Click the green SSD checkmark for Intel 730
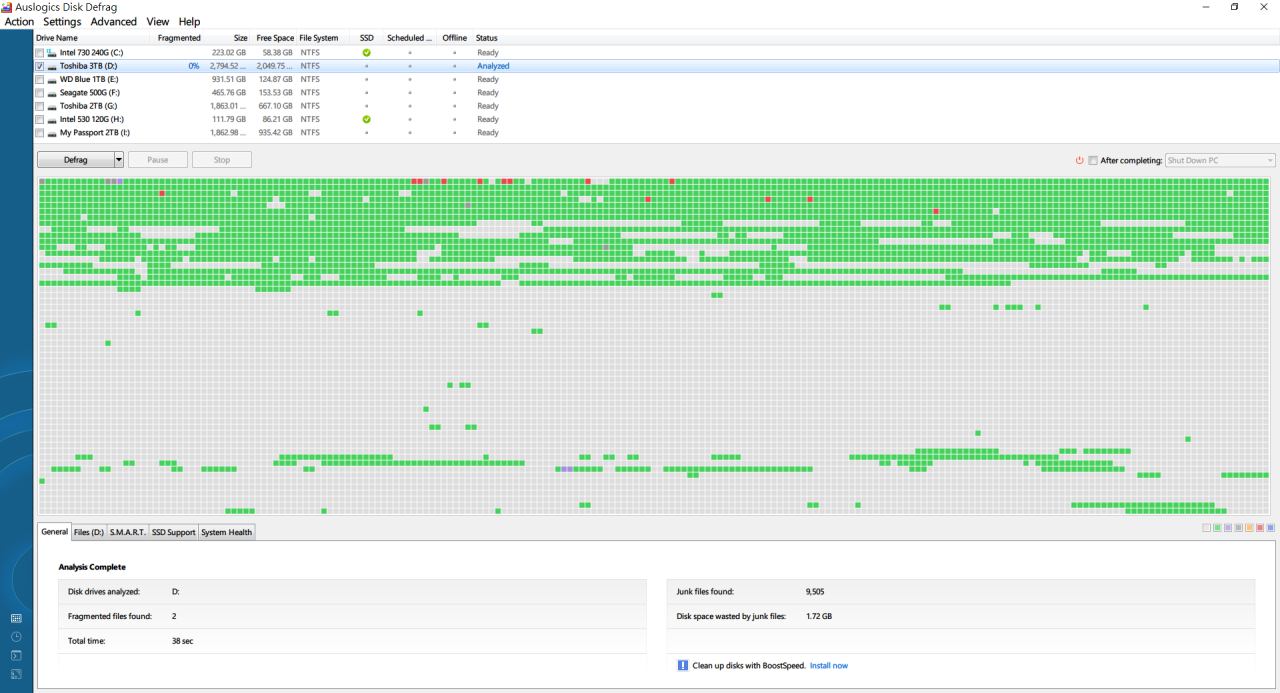Image resolution: width=1280 pixels, height=693 pixels. click(366, 52)
